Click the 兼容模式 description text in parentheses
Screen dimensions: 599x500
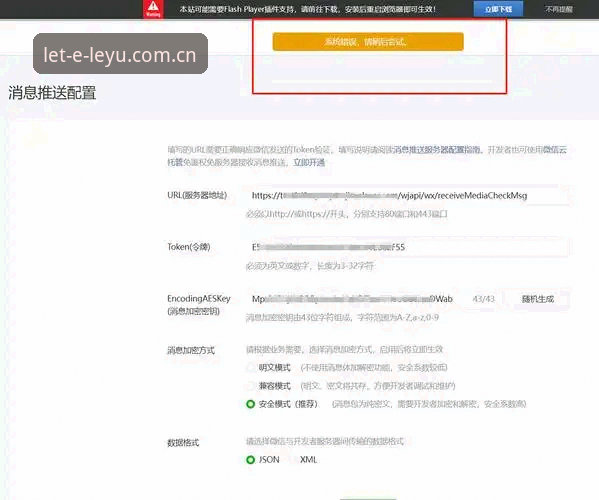(378, 386)
